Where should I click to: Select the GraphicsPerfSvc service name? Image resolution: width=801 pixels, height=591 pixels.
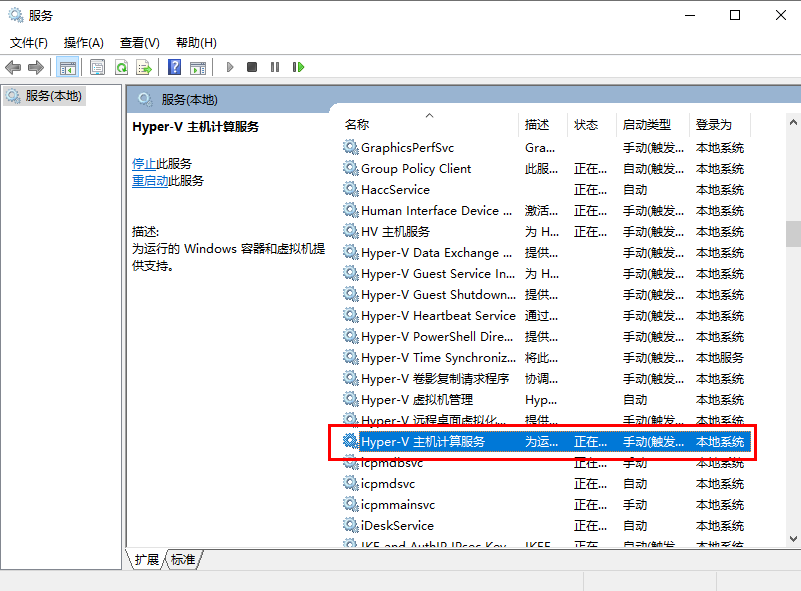407,148
